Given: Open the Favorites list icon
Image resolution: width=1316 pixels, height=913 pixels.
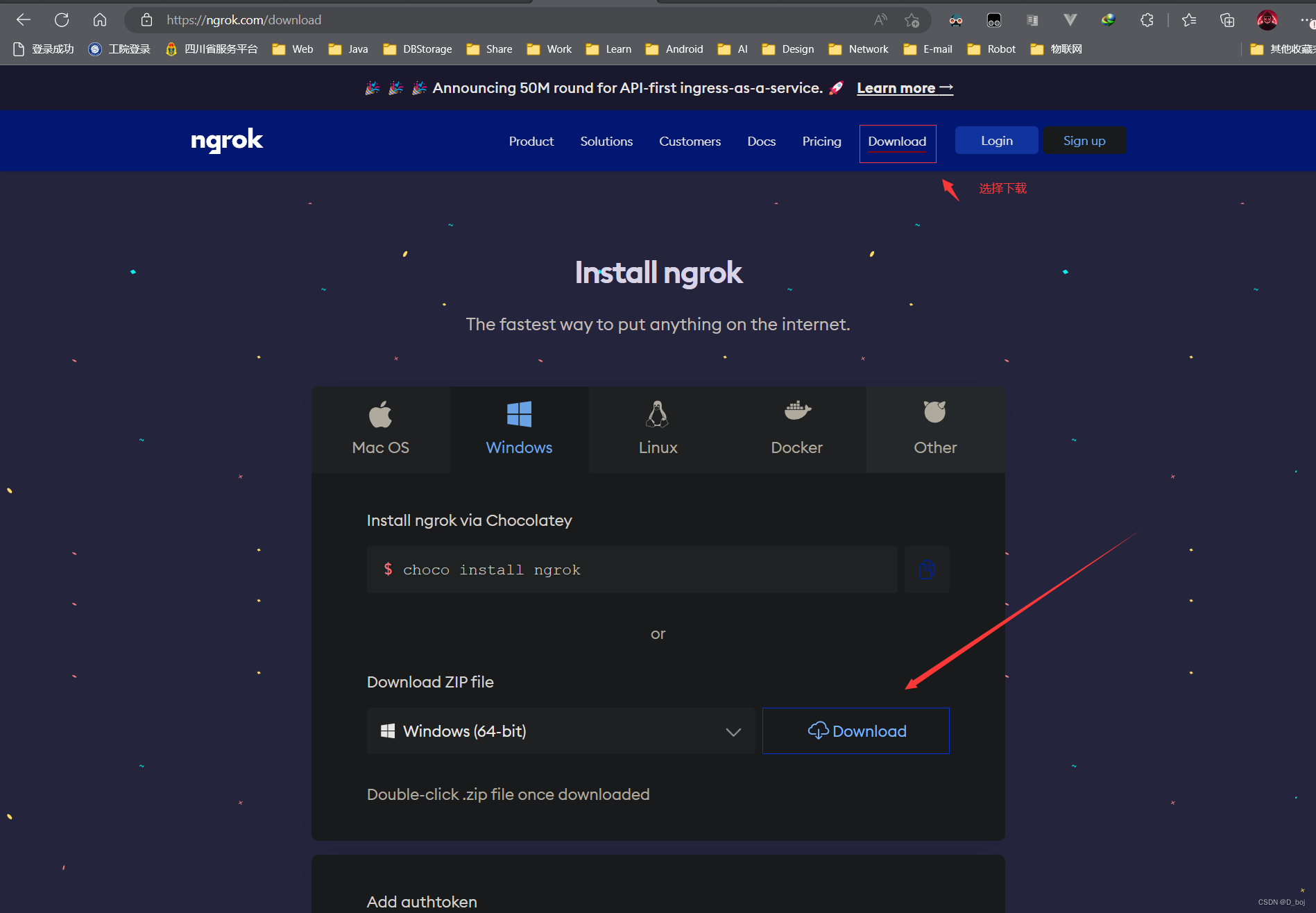Looking at the screenshot, I should [x=1189, y=20].
